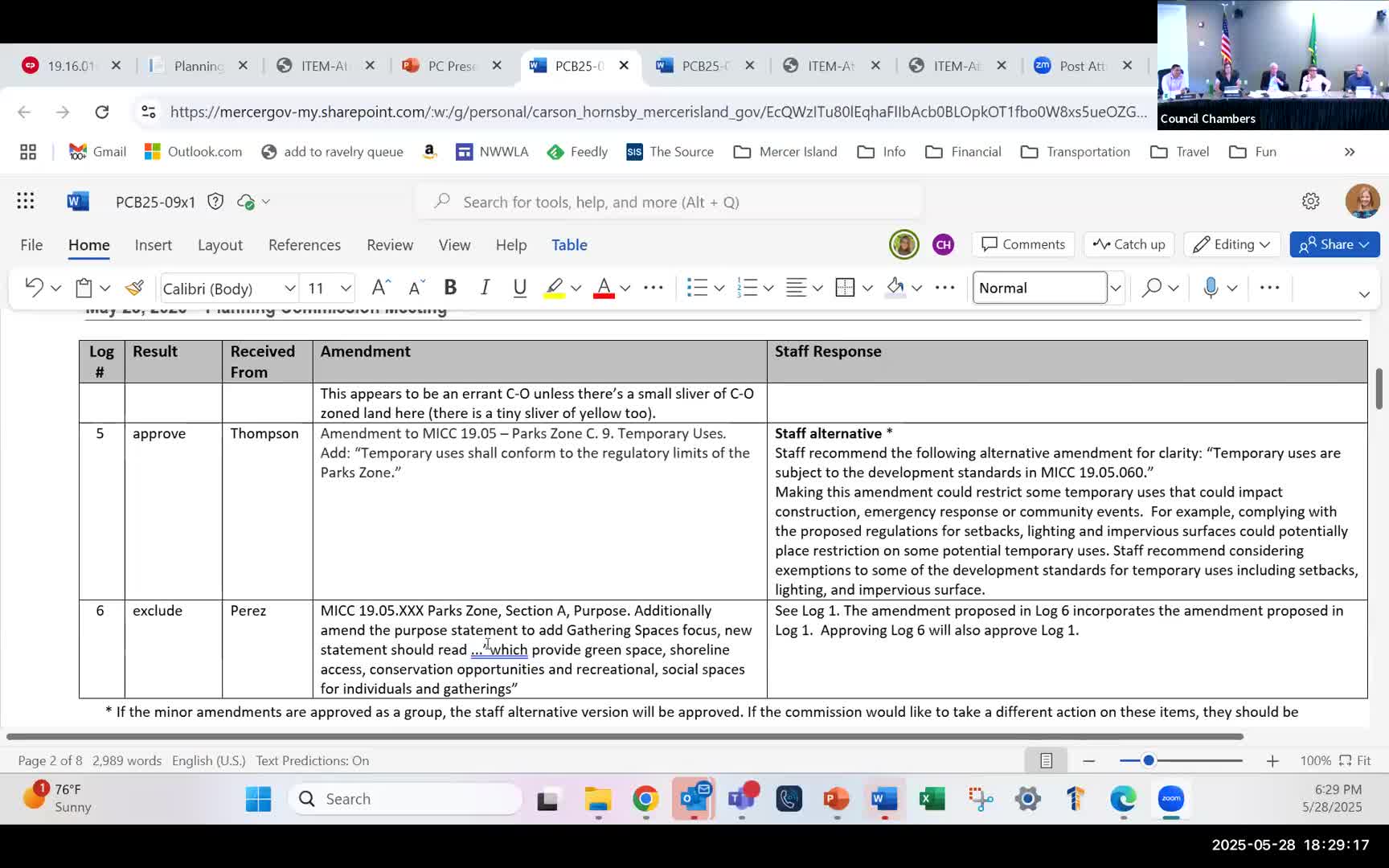Open the settings gear icon in Word header

1310,202
